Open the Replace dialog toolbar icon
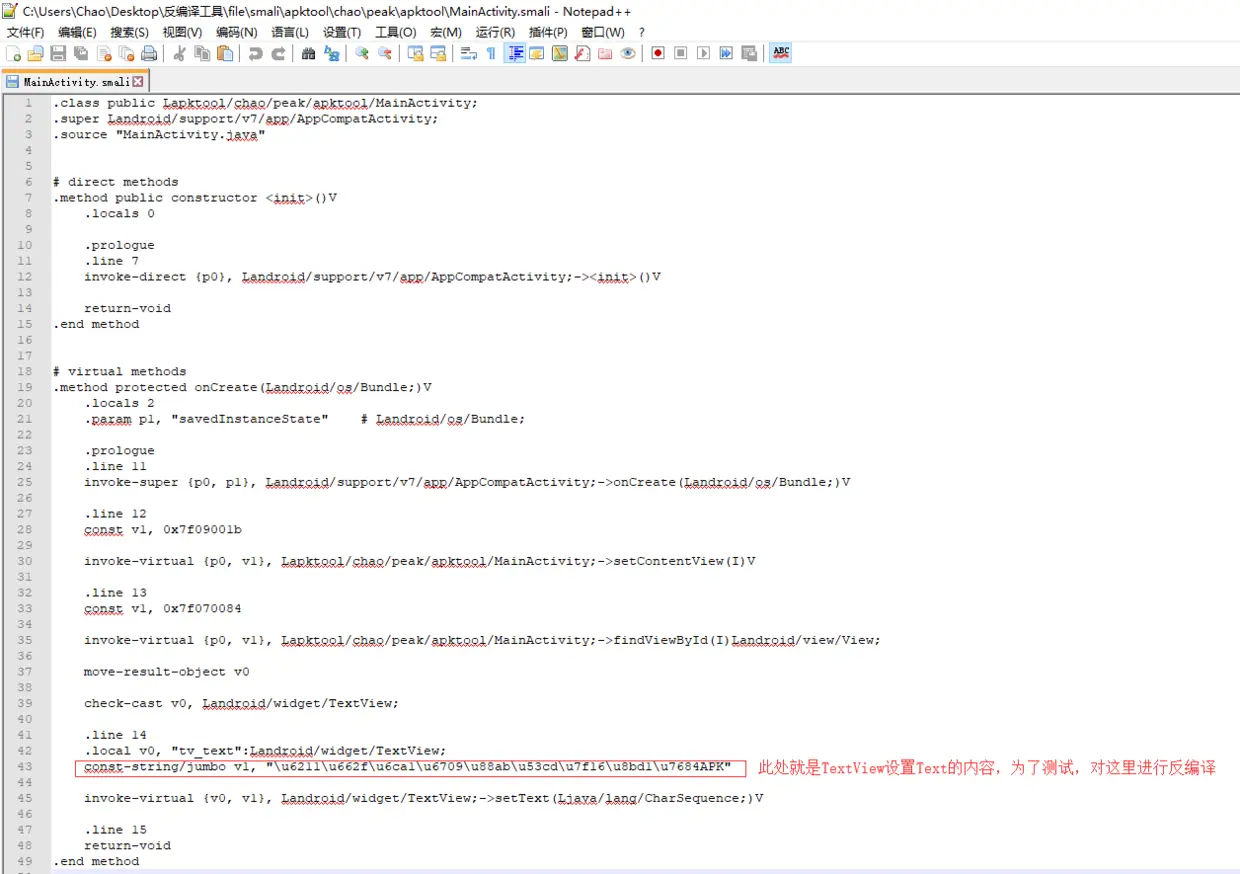 point(331,53)
